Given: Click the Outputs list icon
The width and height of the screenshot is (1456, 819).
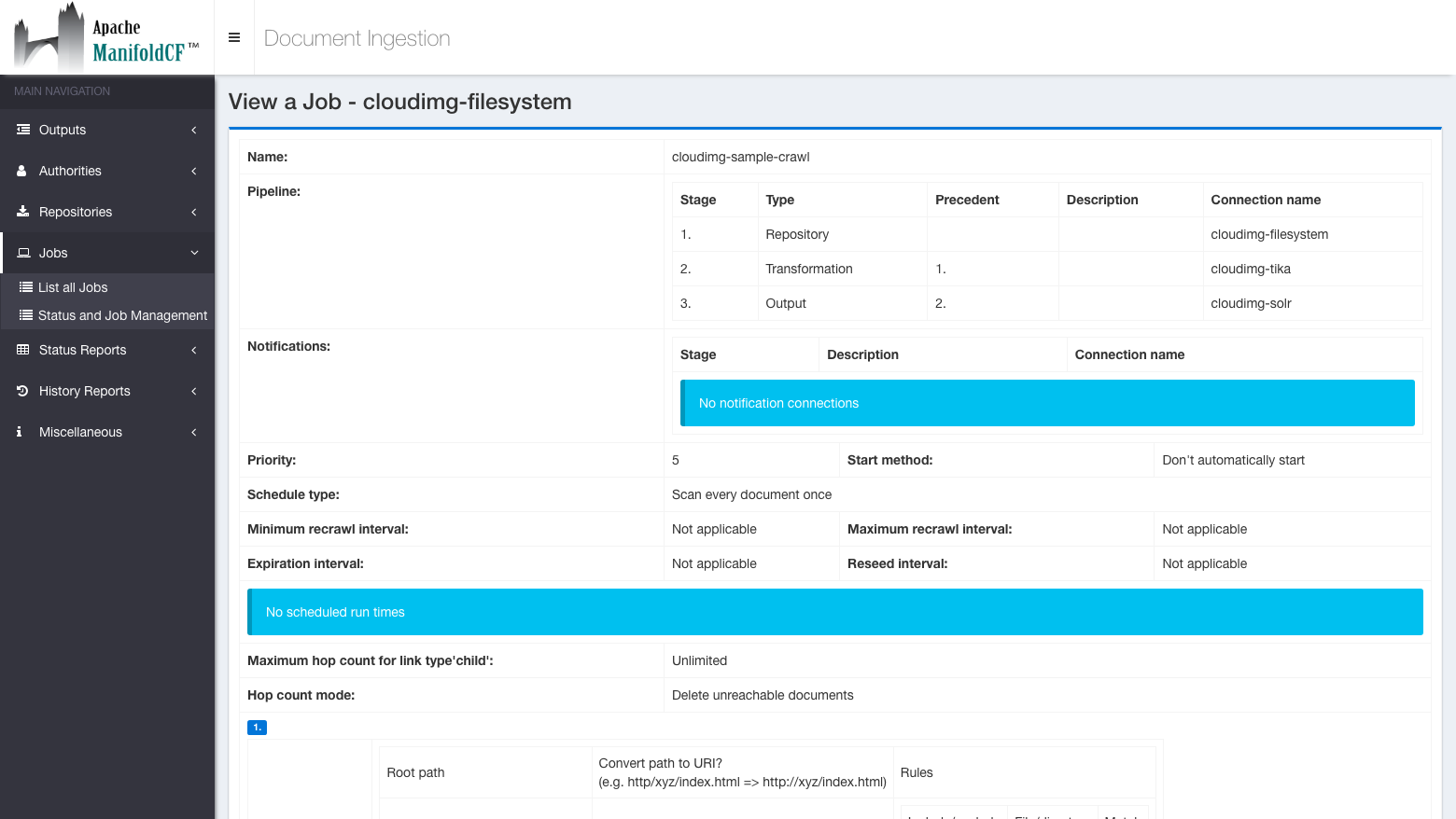Looking at the screenshot, I should pos(23,130).
